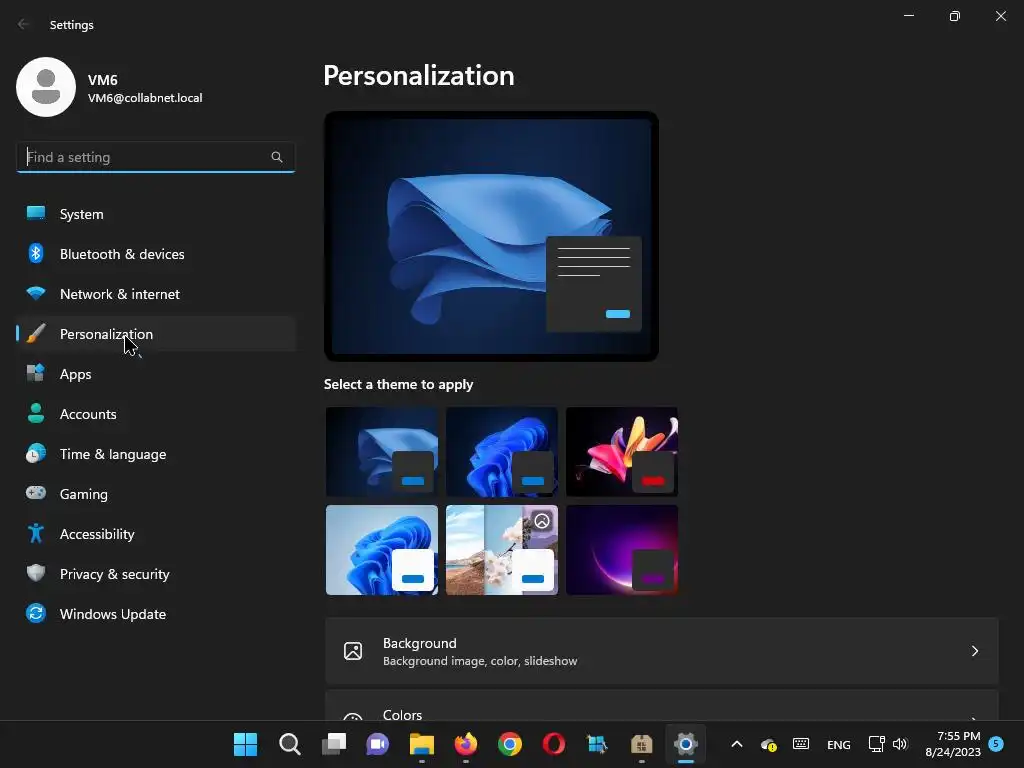Image resolution: width=1024 pixels, height=768 pixels.
Task: Open System settings from the sidebar
Action: pos(155,214)
